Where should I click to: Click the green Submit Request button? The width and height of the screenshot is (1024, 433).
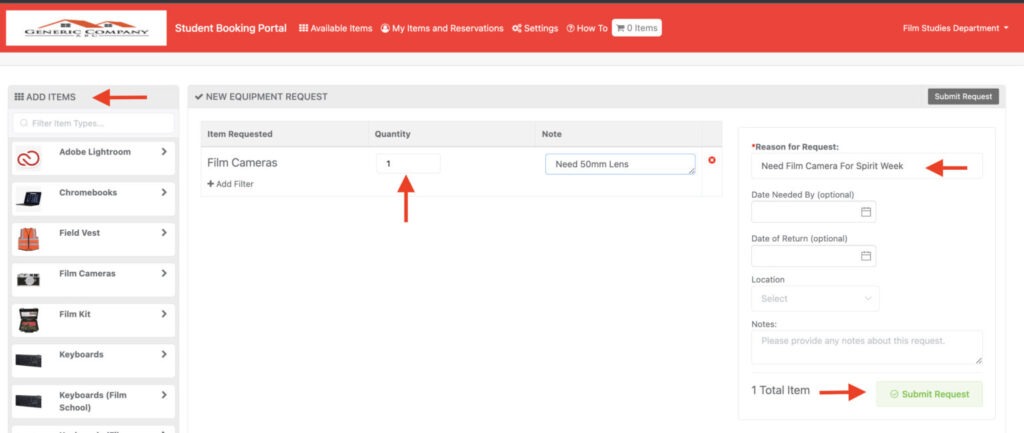(x=929, y=394)
